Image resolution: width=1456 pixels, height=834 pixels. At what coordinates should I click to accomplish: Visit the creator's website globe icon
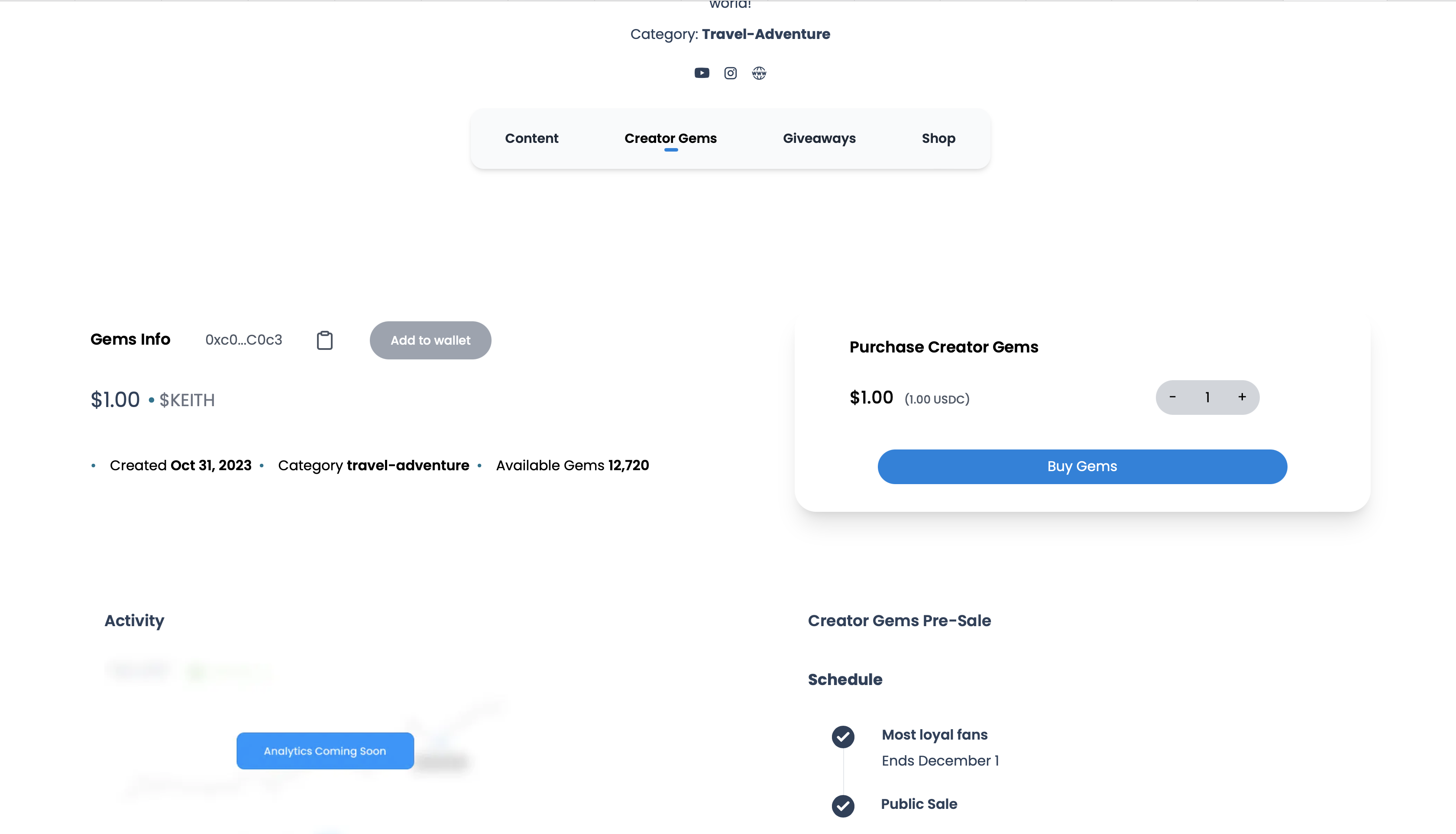click(759, 73)
